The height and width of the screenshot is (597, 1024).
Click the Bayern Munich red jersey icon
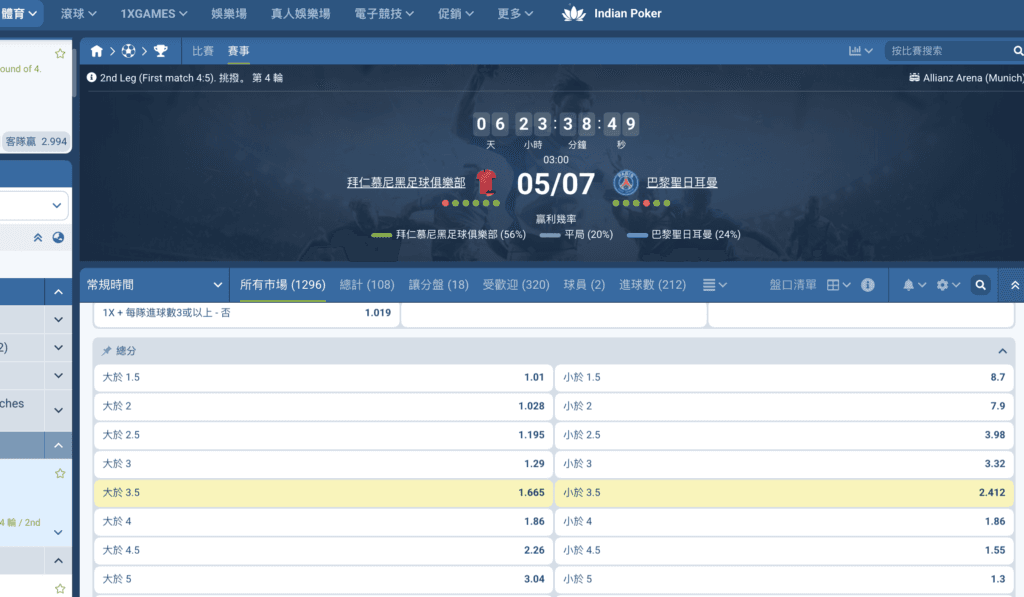487,182
